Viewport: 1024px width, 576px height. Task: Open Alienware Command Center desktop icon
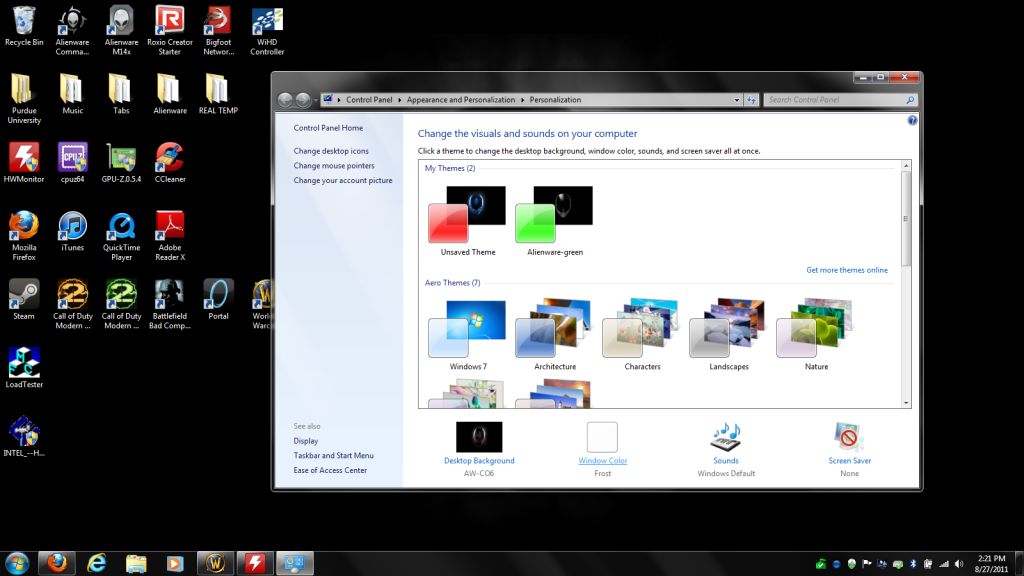tap(72, 30)
